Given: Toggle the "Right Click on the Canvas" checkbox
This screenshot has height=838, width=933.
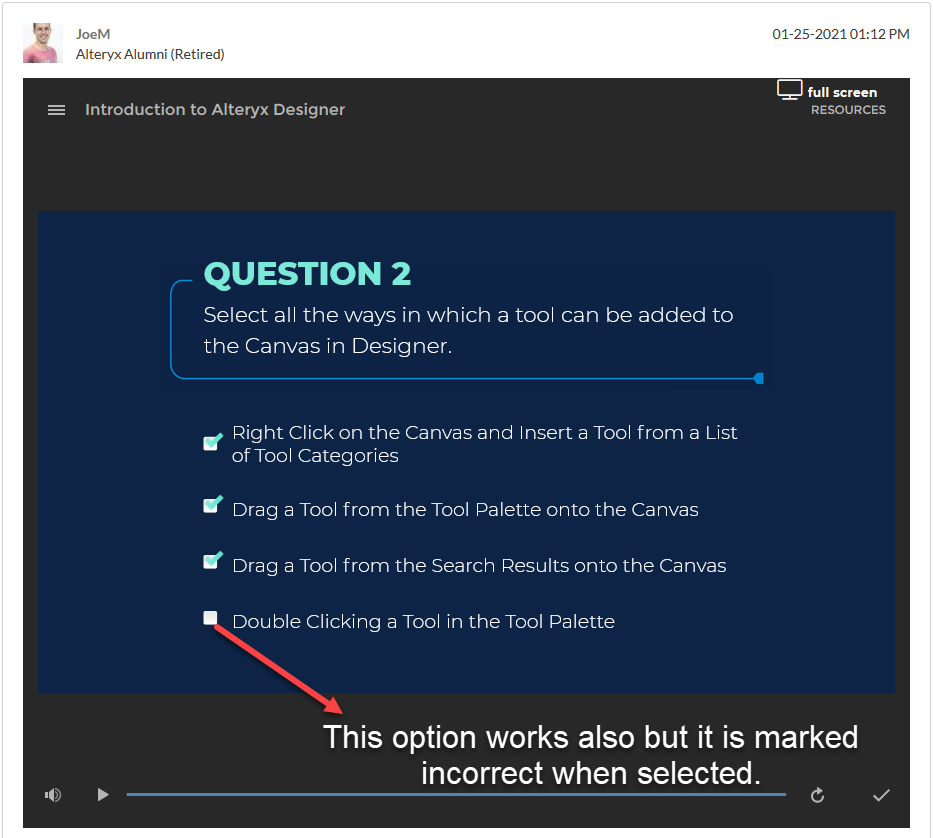Looking at the screenshot, I should (x=211, y=441).
